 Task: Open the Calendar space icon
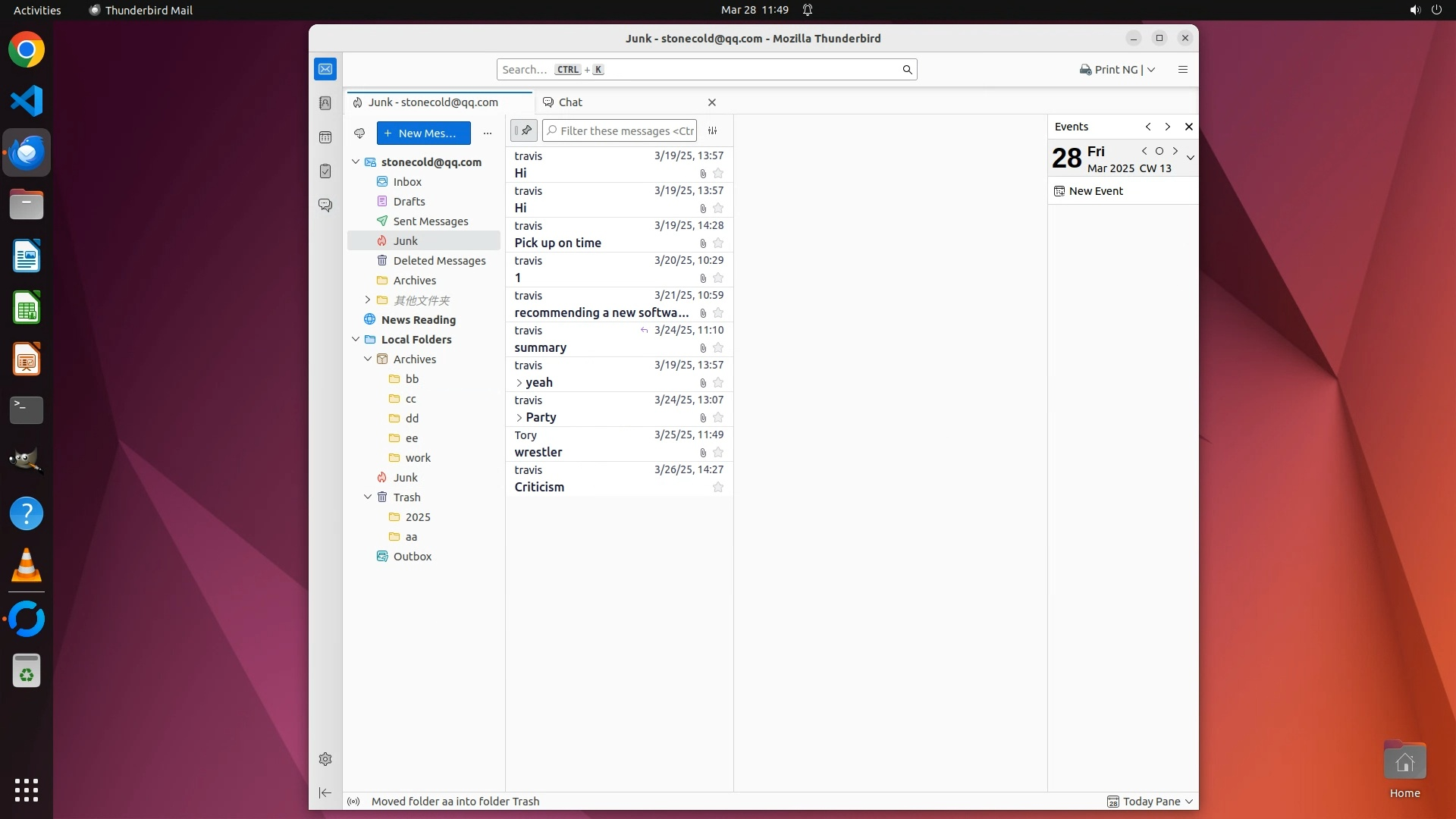[x=325, y=137]
